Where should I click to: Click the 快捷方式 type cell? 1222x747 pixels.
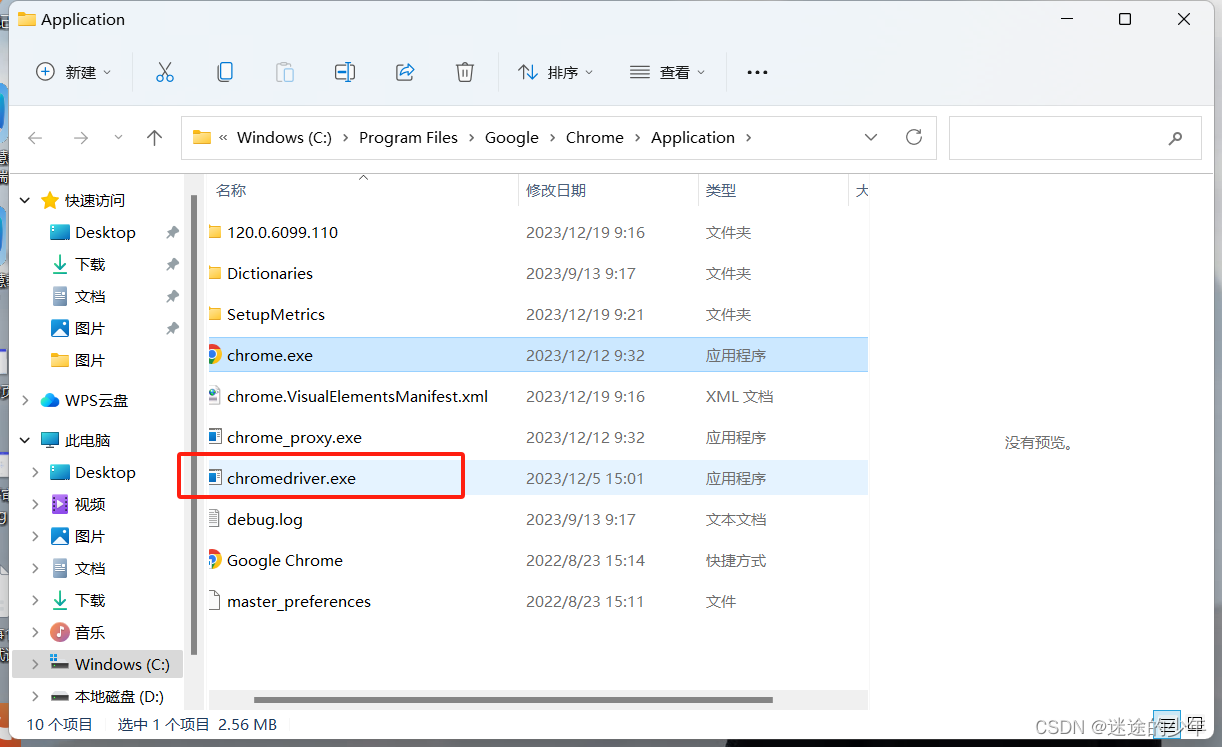pos(736,560)
